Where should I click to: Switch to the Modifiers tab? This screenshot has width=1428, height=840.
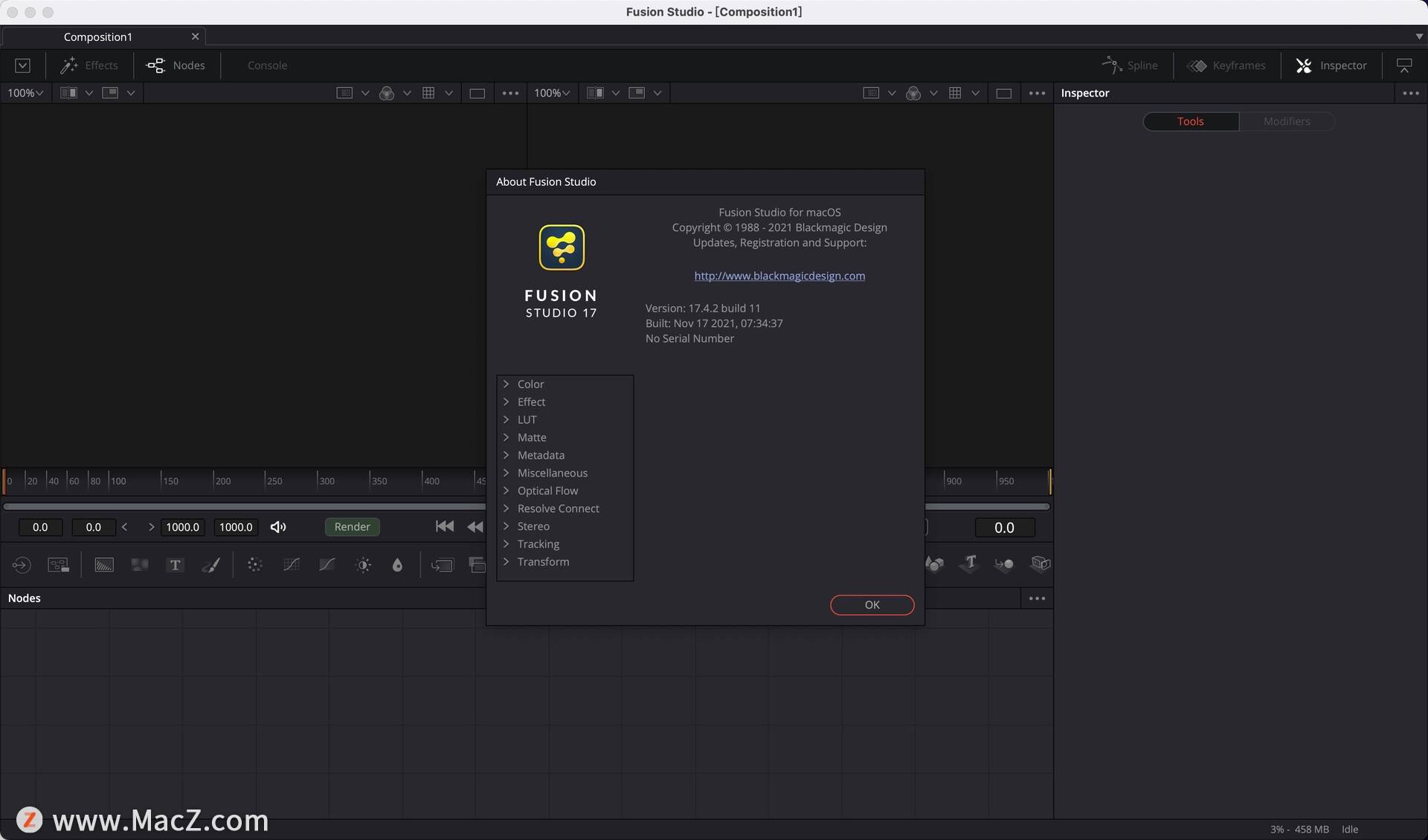pyautogui.click(x=1287, y=122)
